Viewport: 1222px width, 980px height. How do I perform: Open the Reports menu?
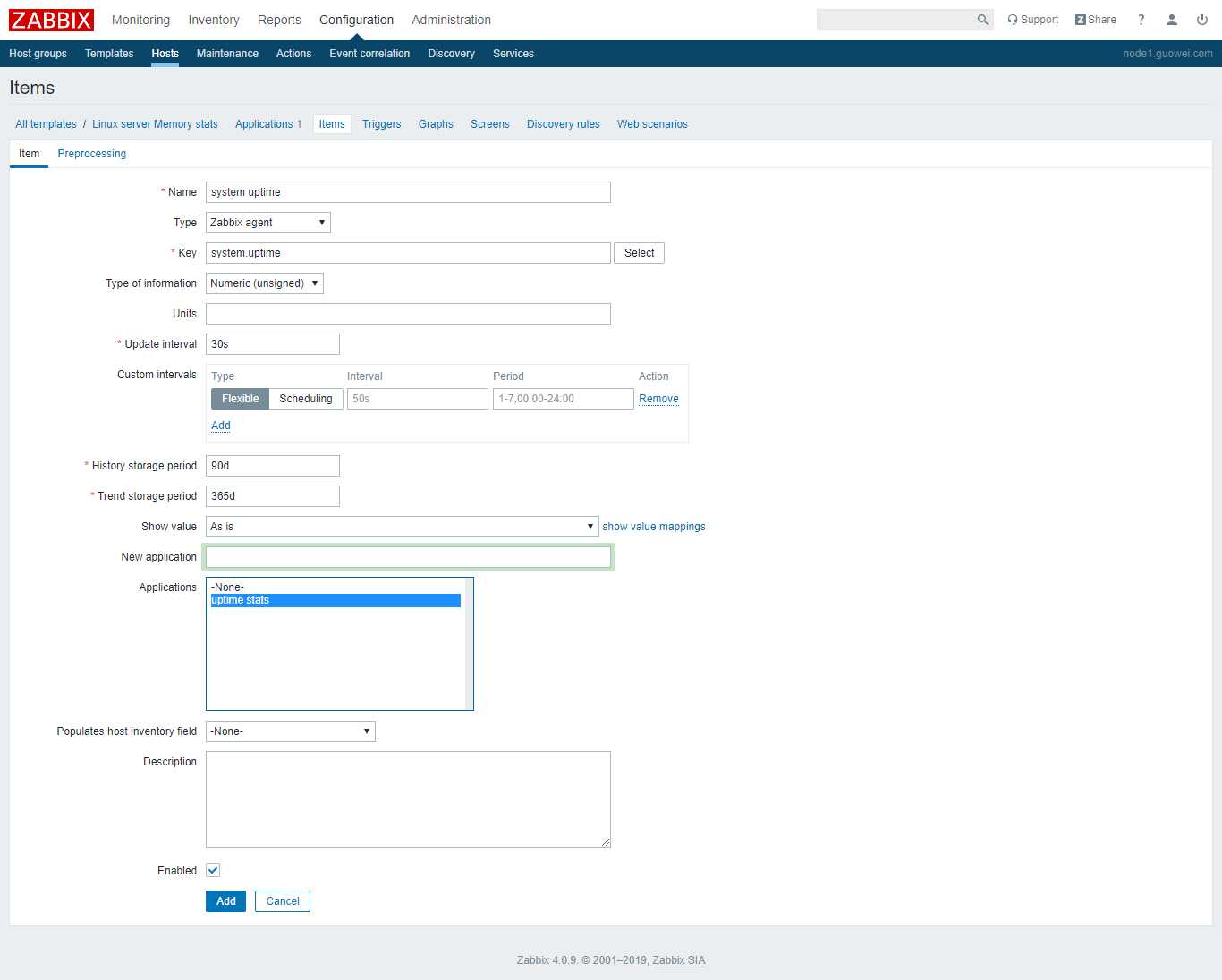pos(279,20)
